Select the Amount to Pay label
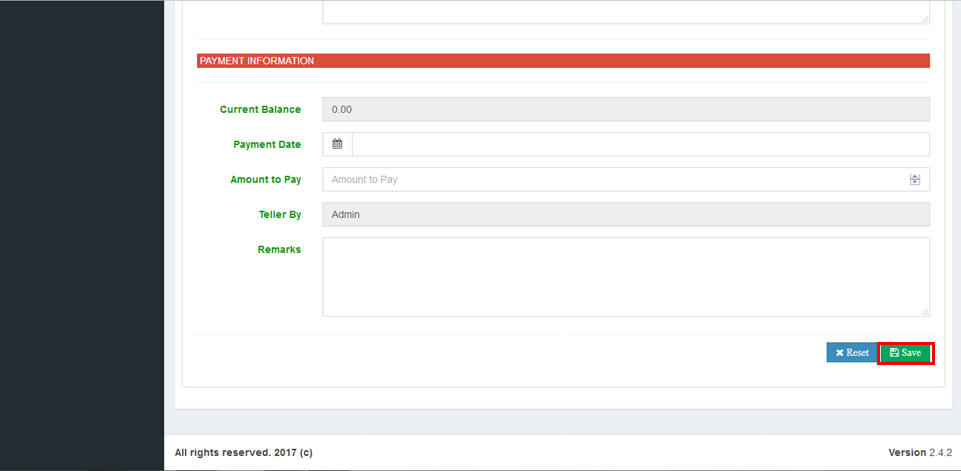961x471 pixels. (x=265, y=179)
